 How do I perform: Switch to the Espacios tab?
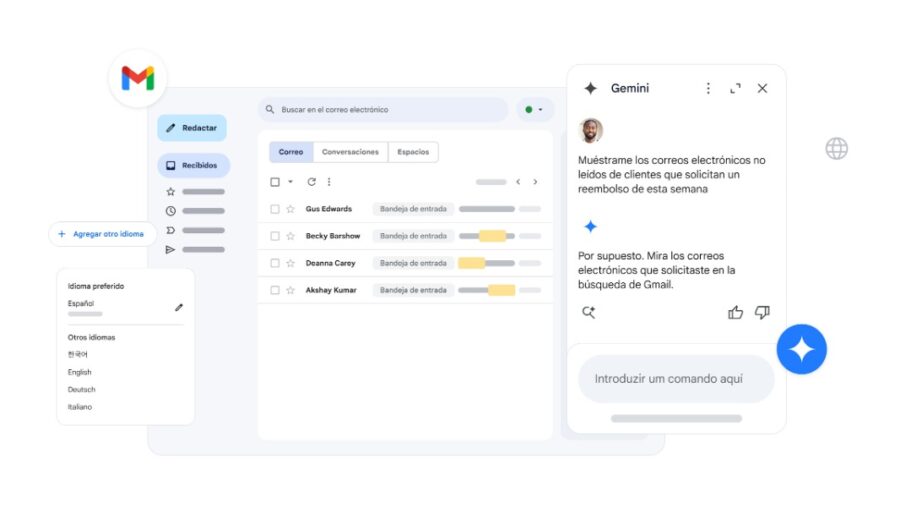click(413, 152)
